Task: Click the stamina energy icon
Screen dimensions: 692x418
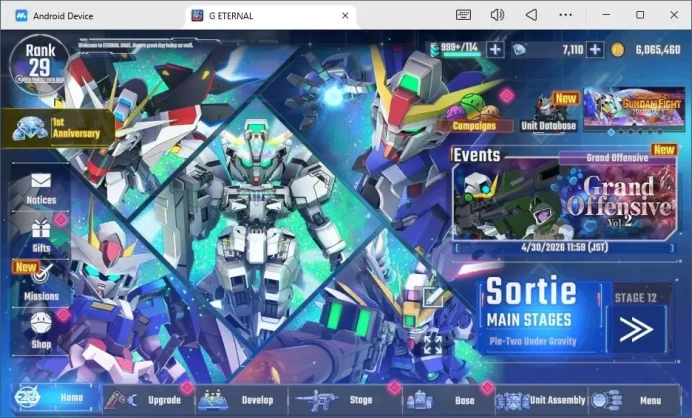Action: [x=434, y=49]
